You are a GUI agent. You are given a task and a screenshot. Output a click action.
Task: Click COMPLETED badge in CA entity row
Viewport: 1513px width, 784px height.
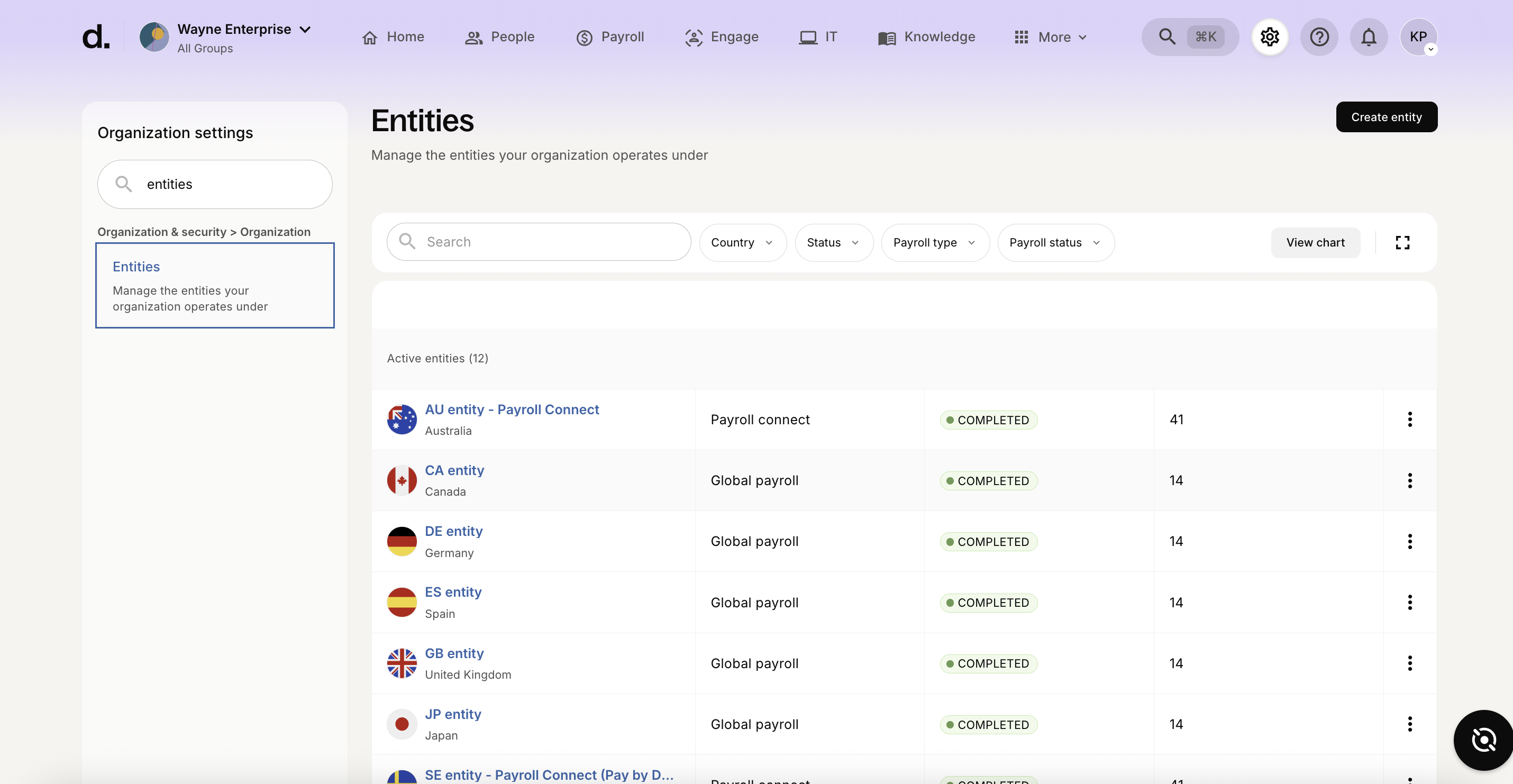(989, 481)
